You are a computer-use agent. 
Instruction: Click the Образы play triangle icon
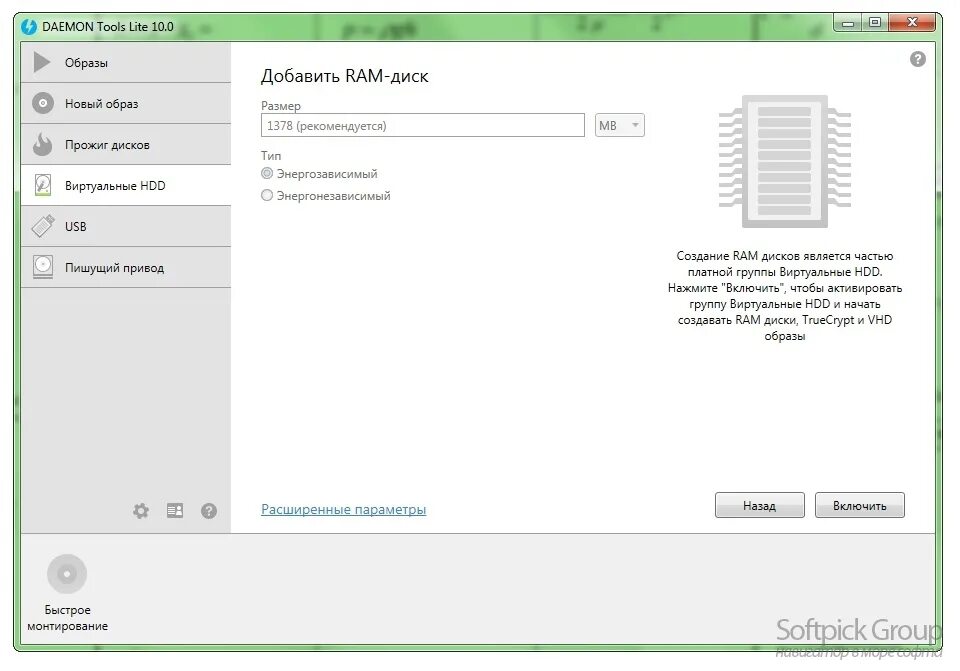(42, 62)
